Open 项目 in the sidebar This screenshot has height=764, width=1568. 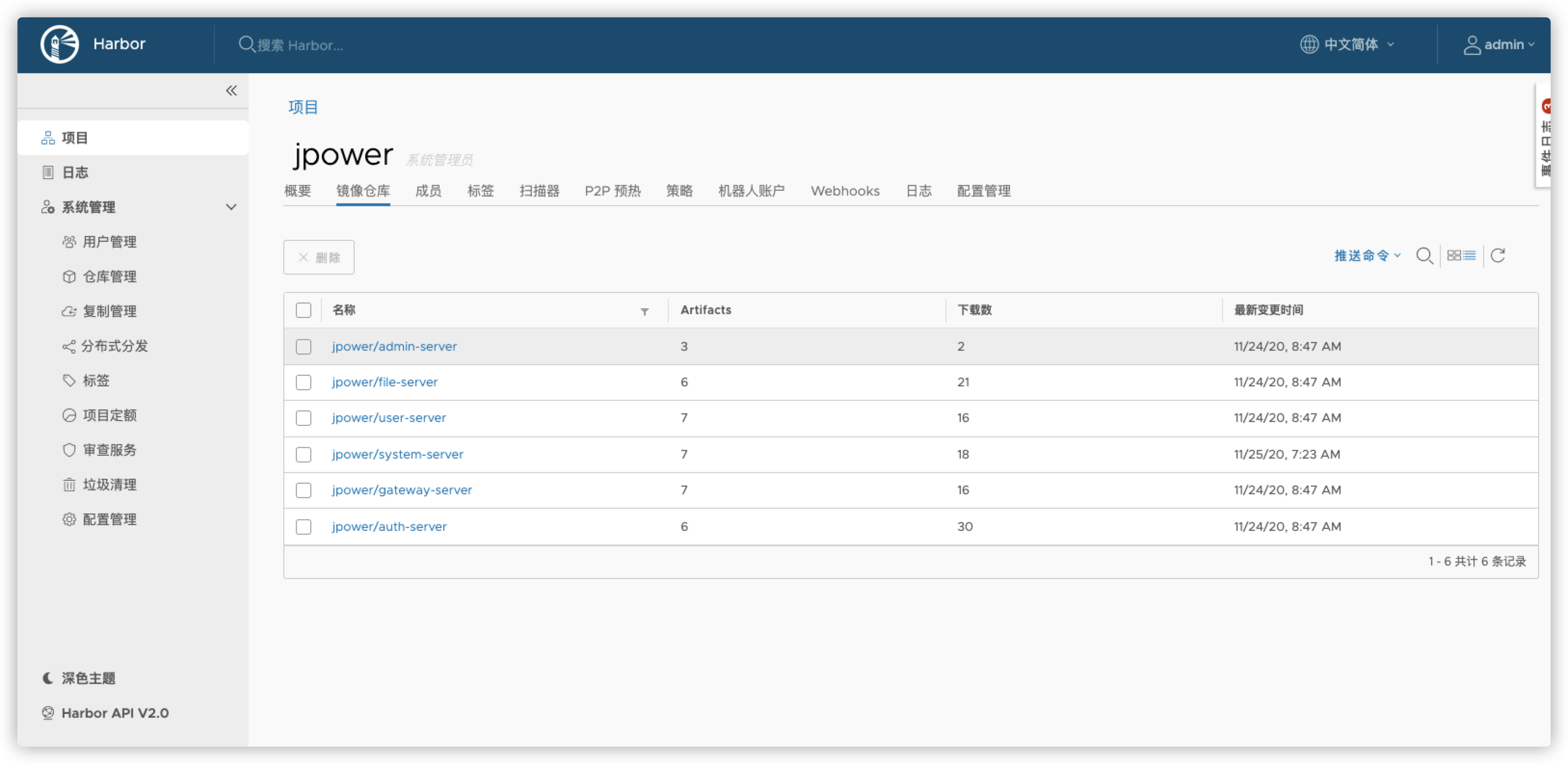click(x=133, y=138)
